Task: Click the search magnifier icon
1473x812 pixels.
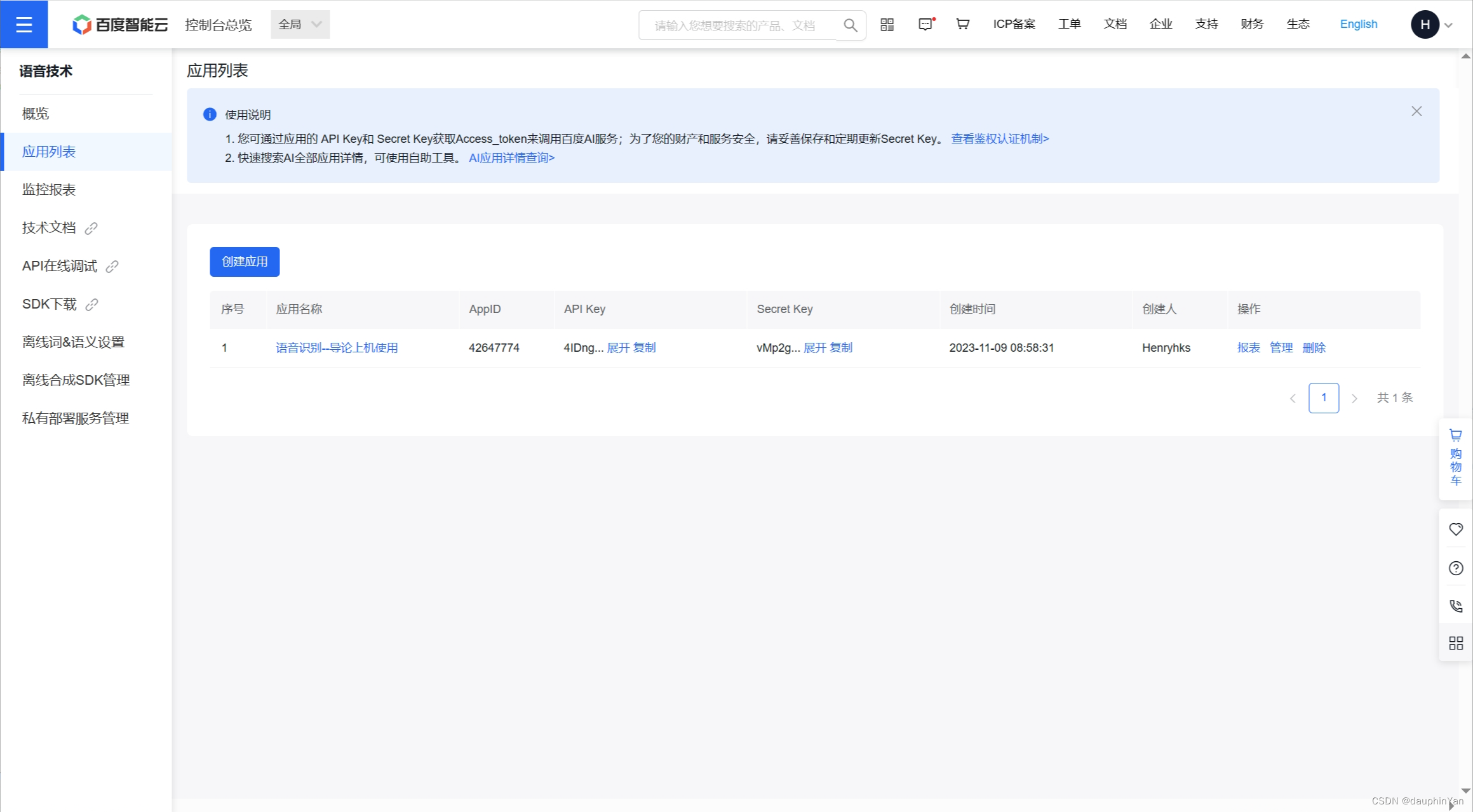Action: point(850,25)
